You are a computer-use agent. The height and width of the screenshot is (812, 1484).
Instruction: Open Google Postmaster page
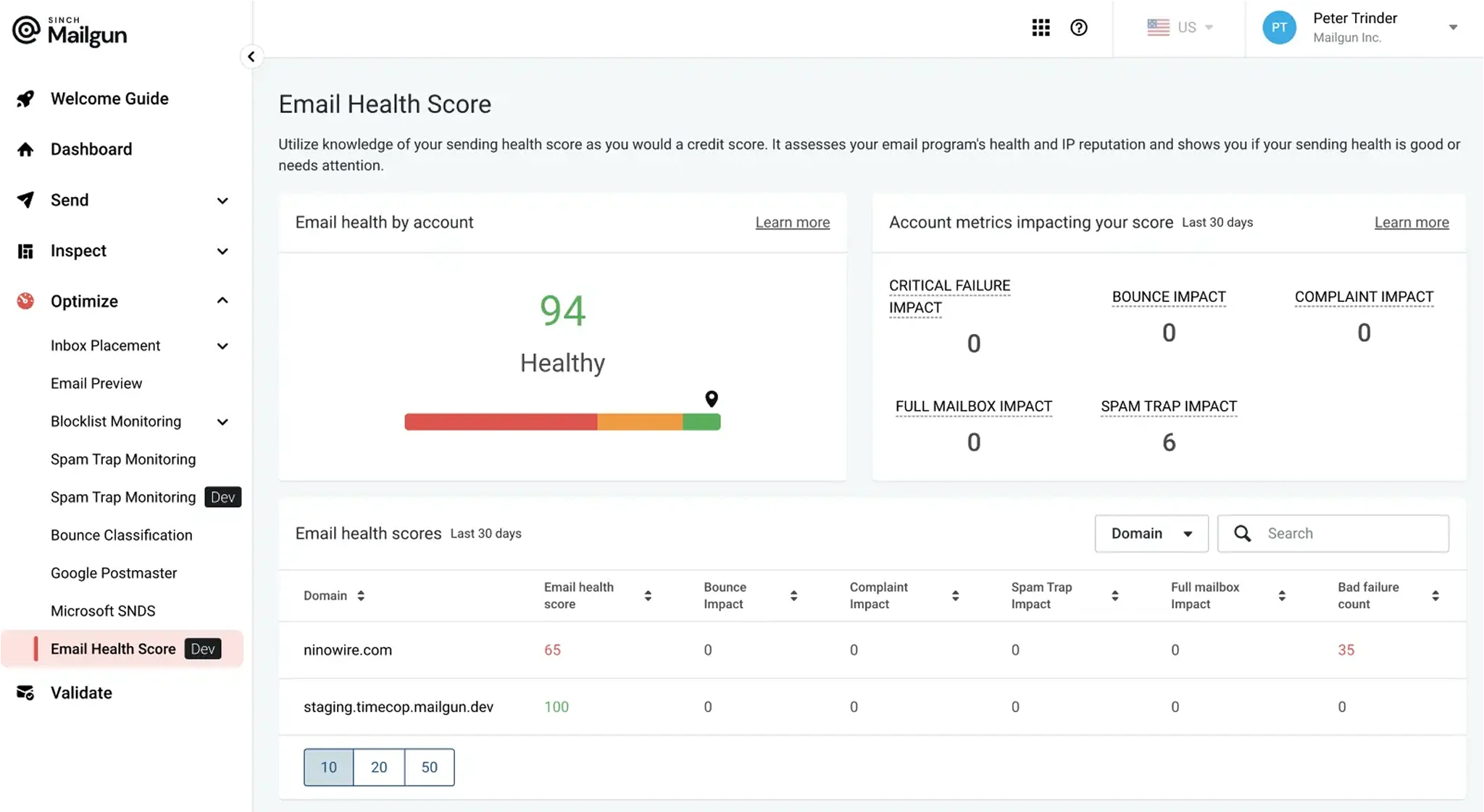coord(114,573)
